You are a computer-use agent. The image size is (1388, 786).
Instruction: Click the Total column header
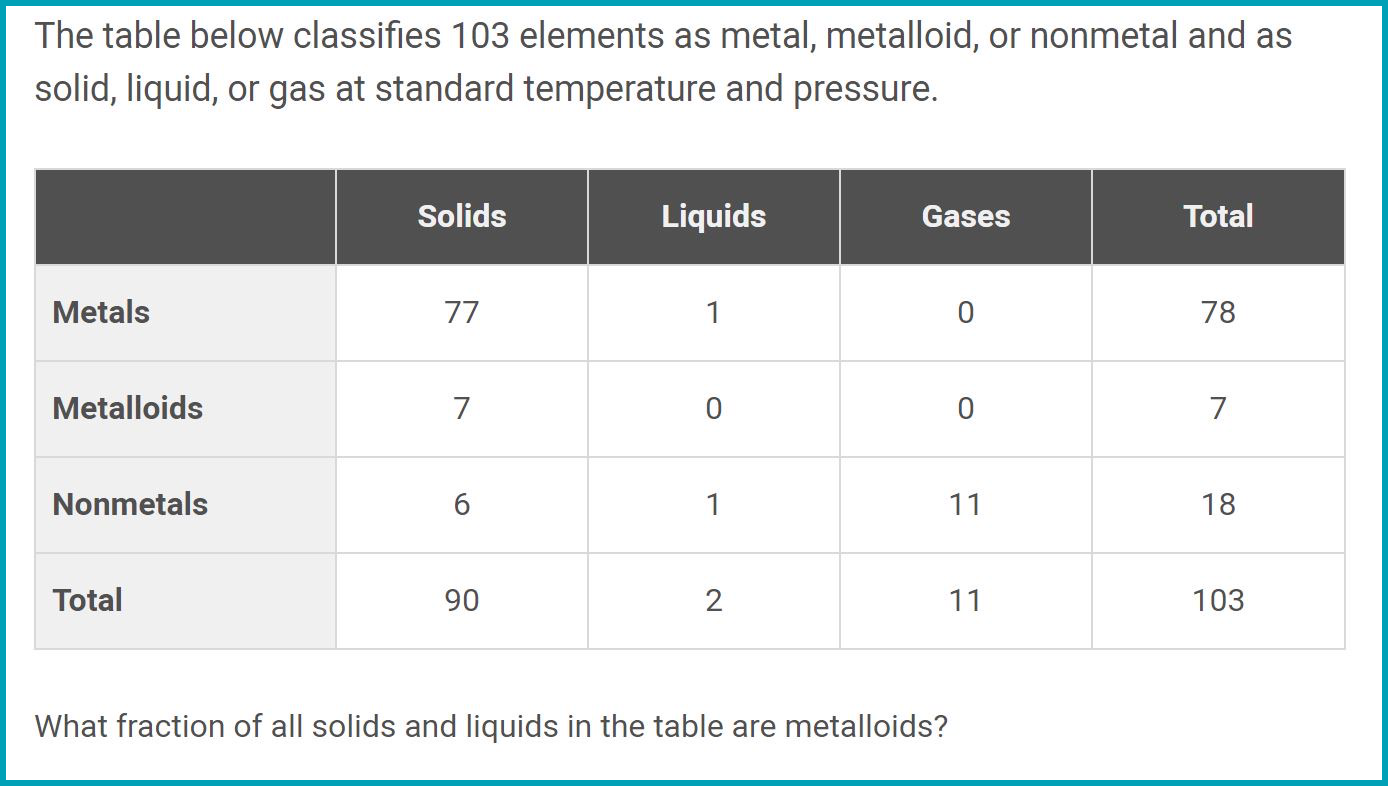point(1218,216)
